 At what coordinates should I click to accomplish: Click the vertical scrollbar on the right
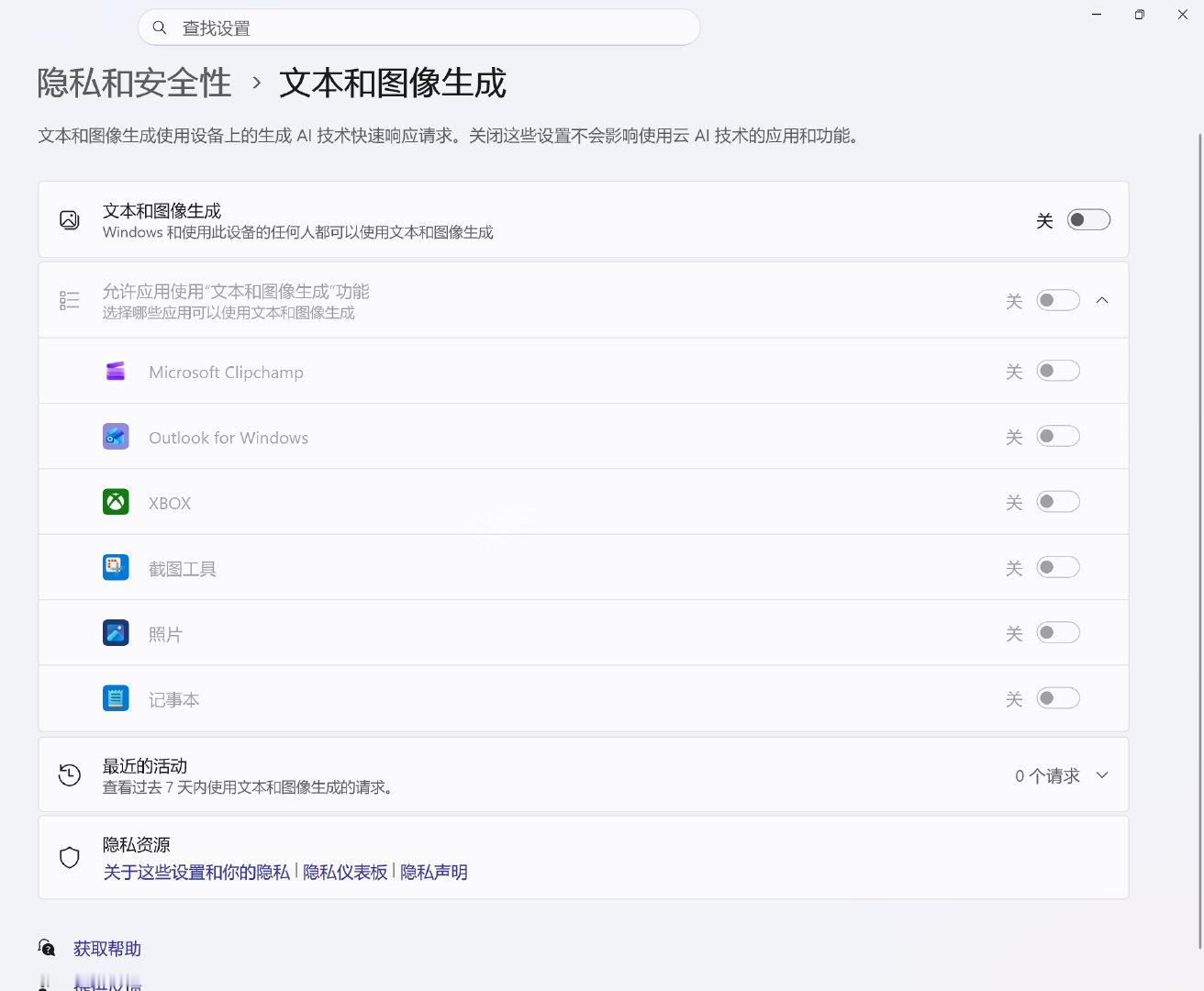click(1199, 541)
